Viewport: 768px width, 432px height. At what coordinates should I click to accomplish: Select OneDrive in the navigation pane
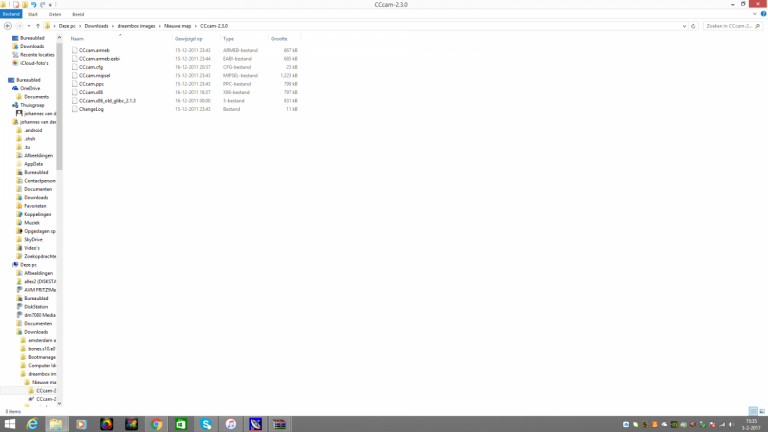[30, 88]
